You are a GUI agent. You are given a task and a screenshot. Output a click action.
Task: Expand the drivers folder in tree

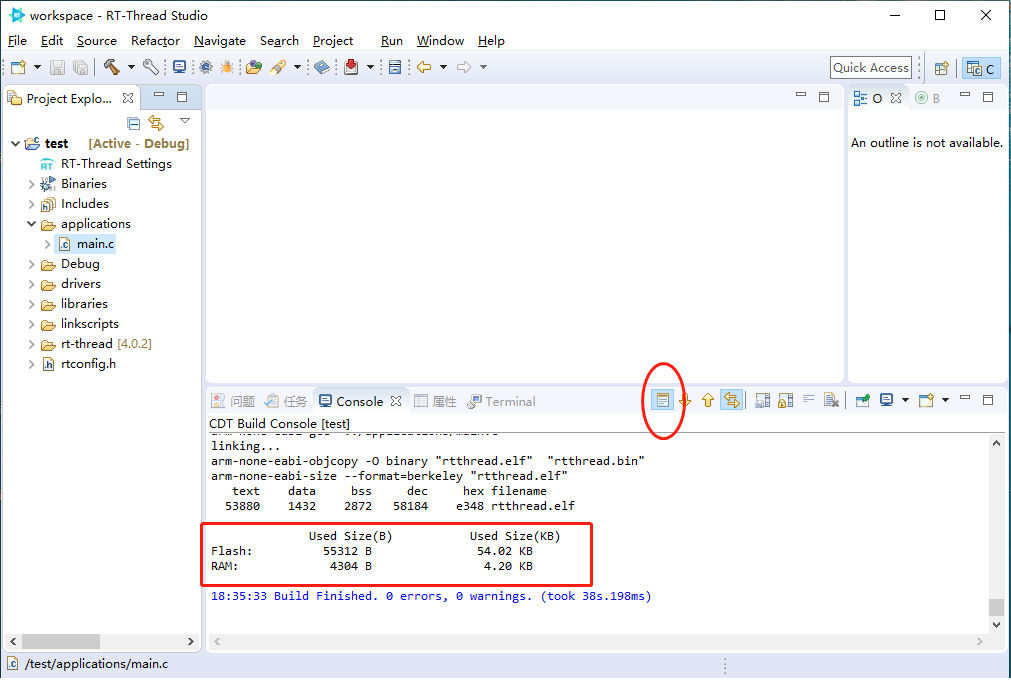(x=31, y=284)
